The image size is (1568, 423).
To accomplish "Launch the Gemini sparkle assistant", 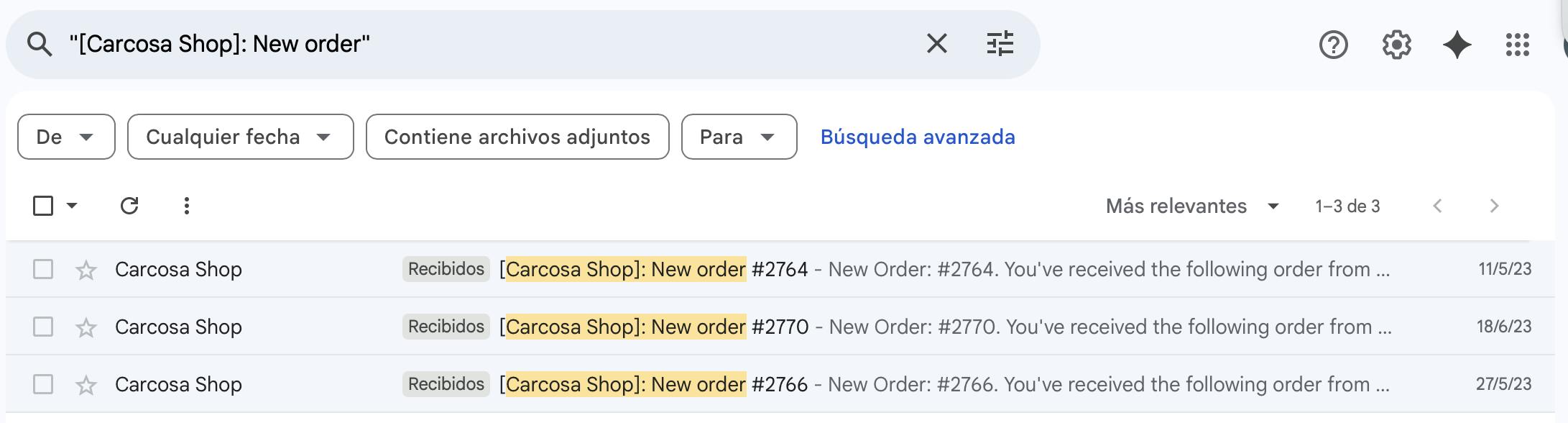I will coord(1457,45).
